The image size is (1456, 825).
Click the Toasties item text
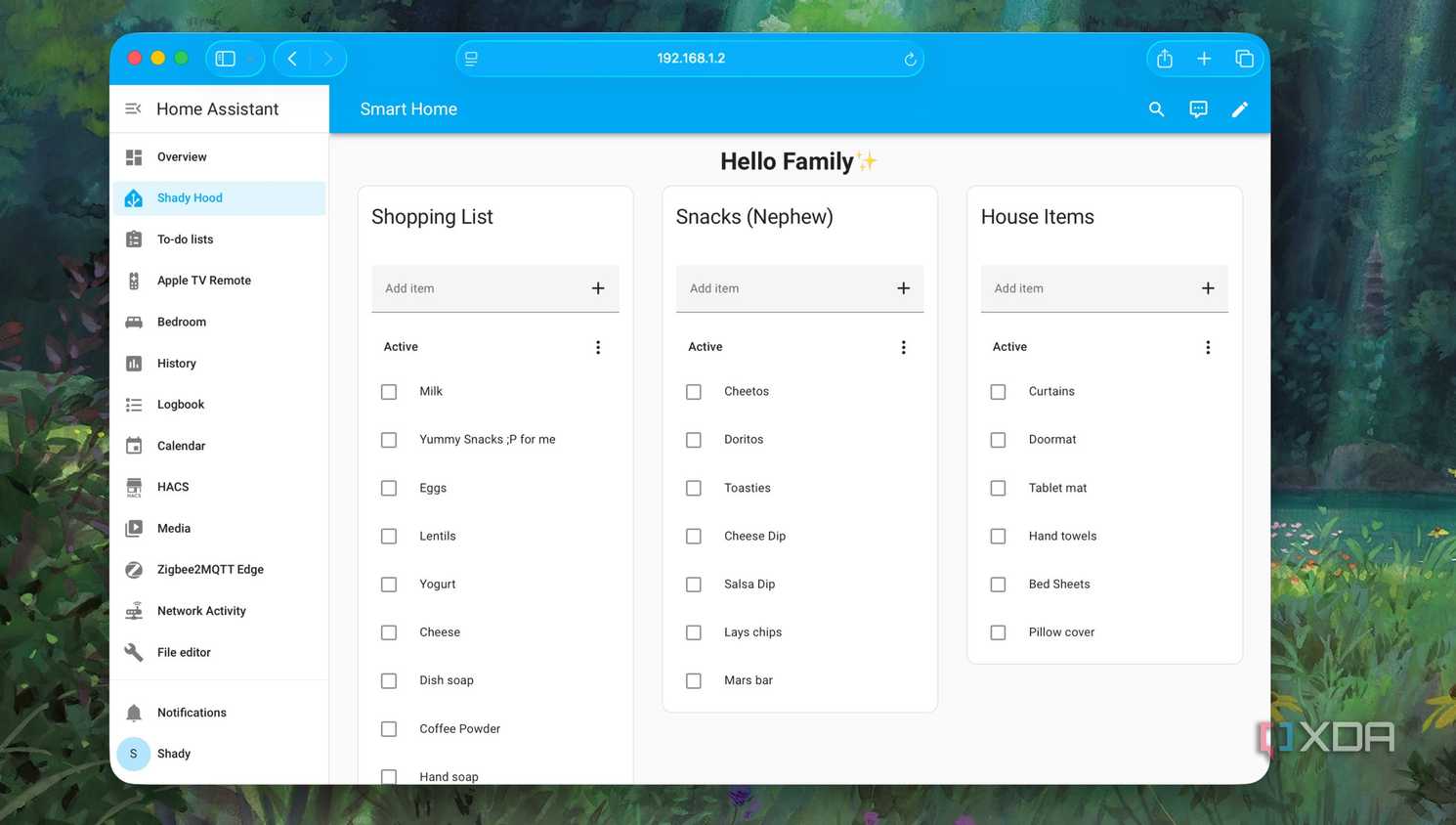click(747, 488)
